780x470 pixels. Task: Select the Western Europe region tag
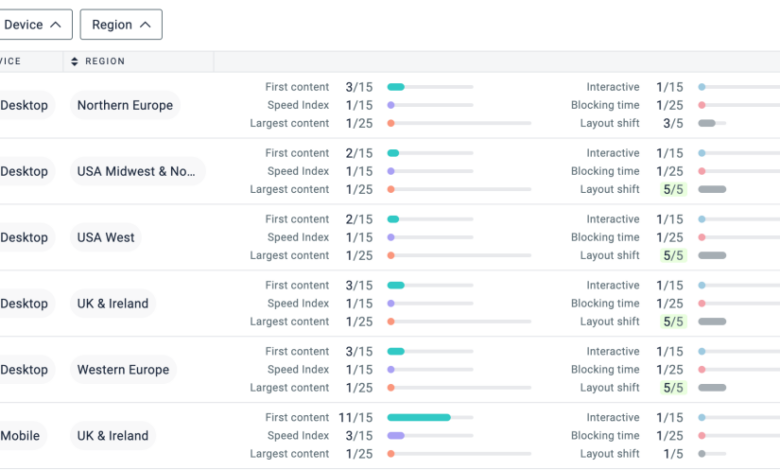point(123,370)
